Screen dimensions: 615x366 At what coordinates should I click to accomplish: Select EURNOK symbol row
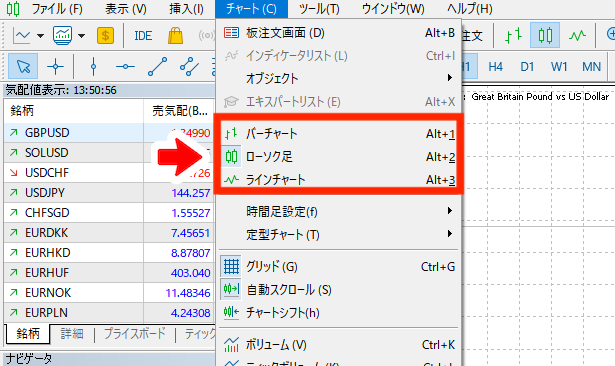[x=109, y=293]
